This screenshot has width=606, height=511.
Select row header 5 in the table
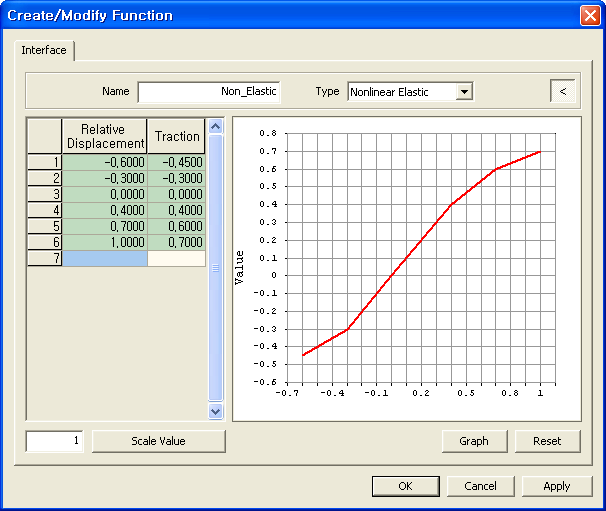(44, 226)
